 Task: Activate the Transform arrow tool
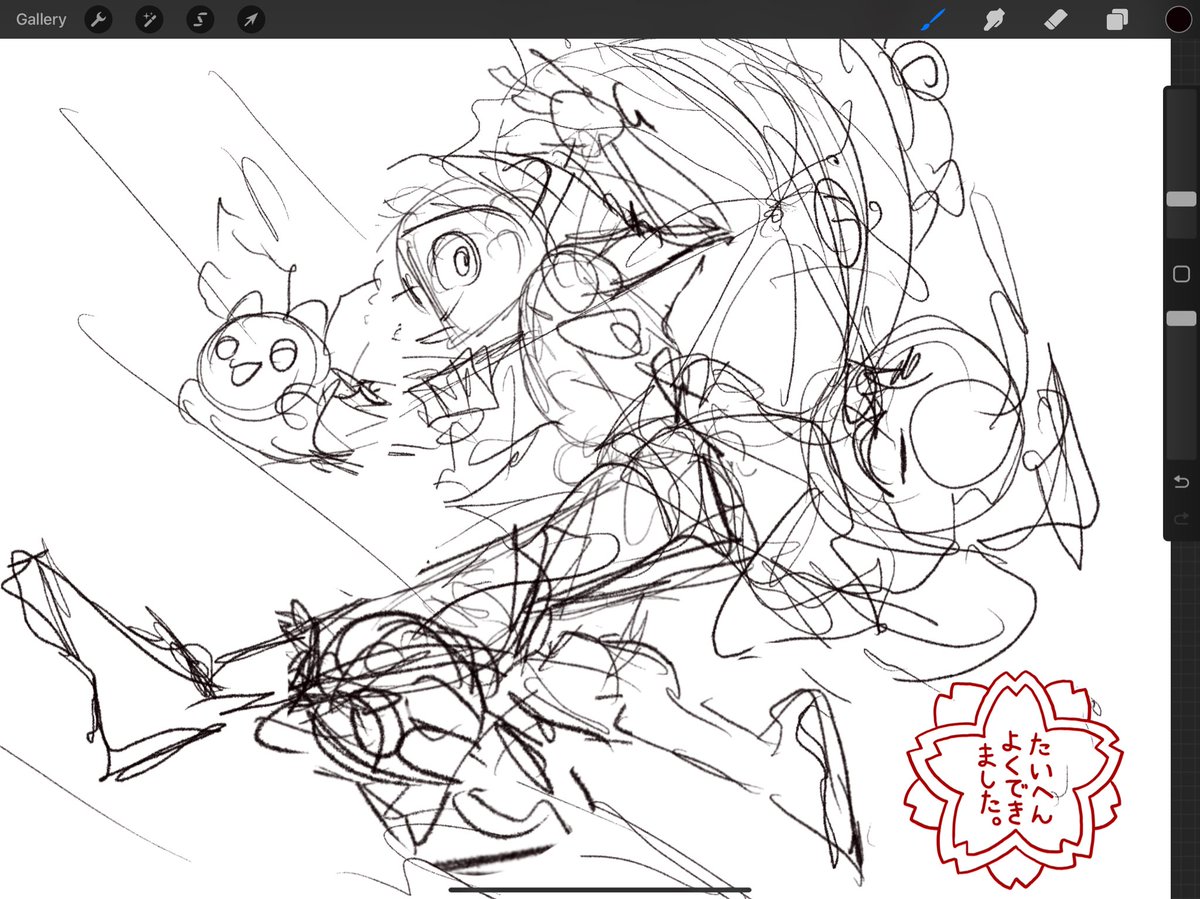[250, 19]
